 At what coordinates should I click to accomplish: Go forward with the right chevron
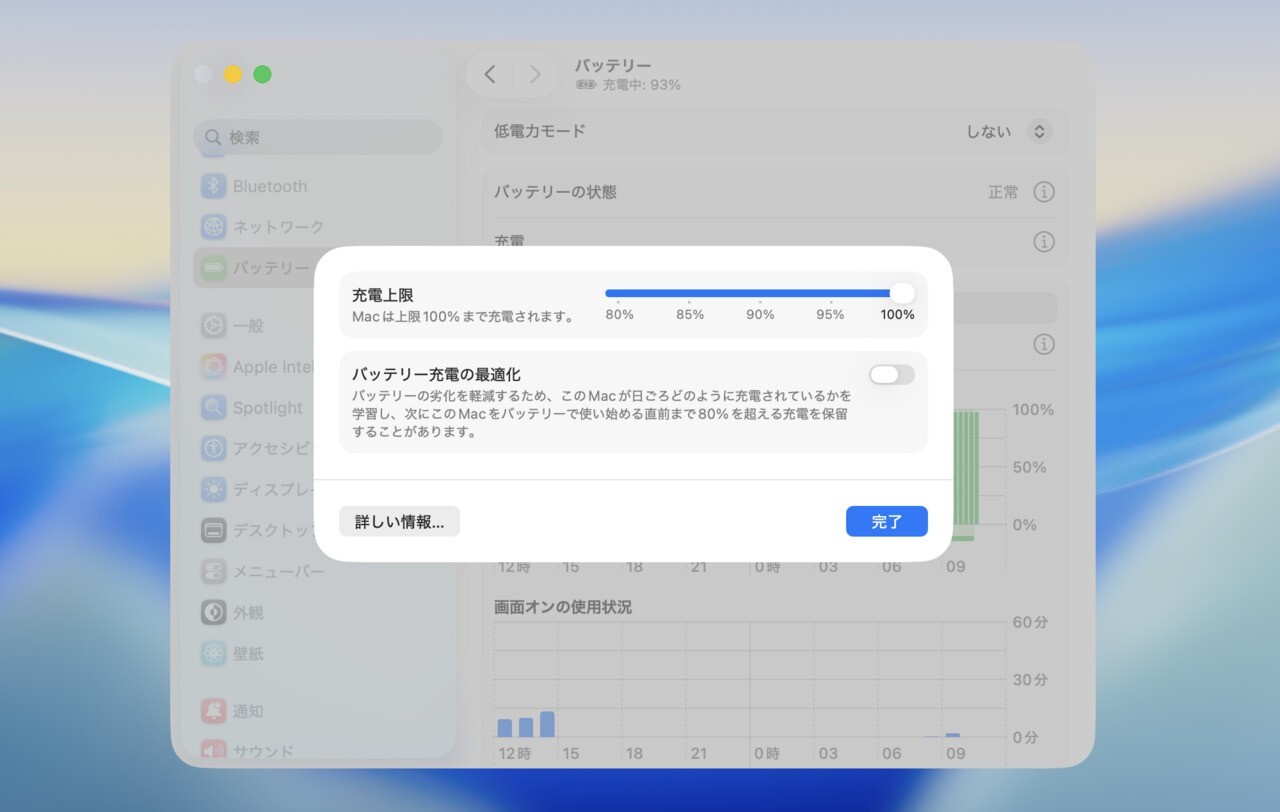[535, 74]
